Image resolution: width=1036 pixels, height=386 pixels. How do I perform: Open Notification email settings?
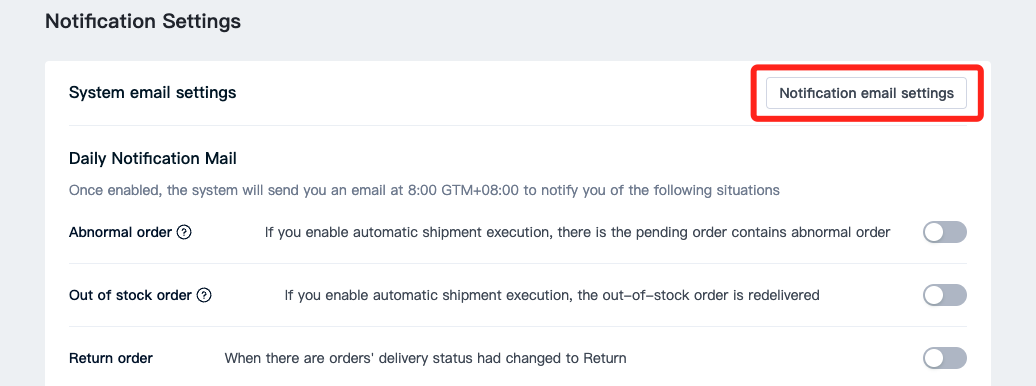point(866,93)
